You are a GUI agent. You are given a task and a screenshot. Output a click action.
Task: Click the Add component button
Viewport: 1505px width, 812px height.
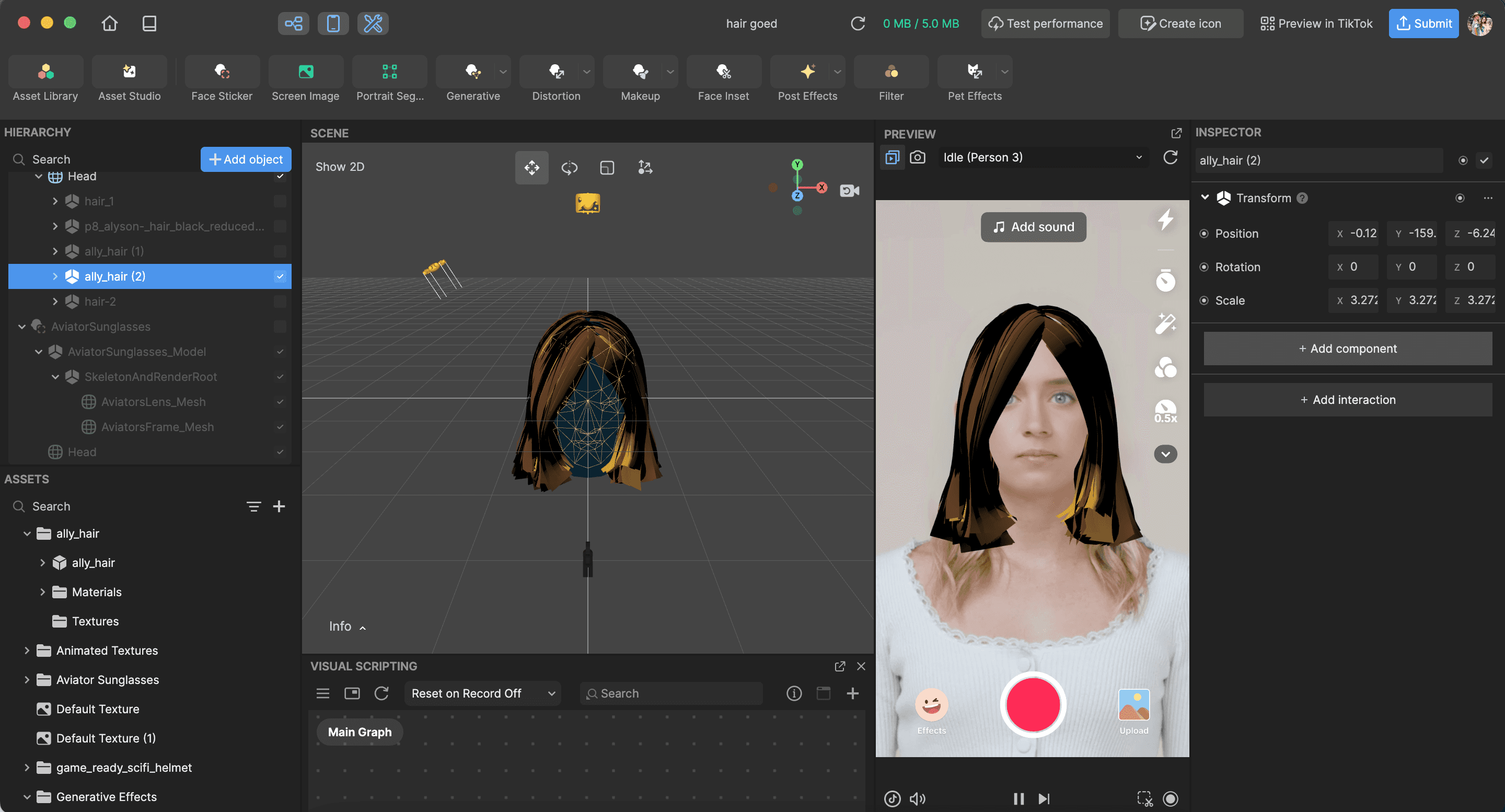[x=1347, y=348]
